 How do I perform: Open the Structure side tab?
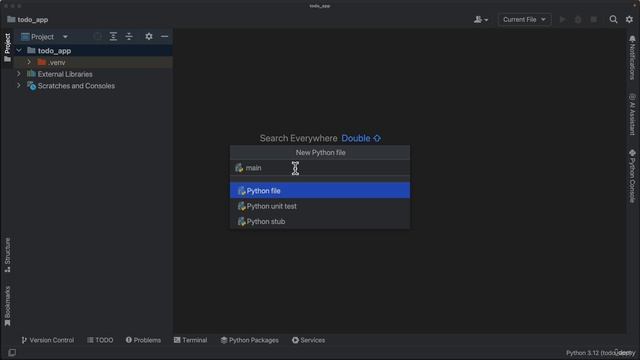coord(7,255)
